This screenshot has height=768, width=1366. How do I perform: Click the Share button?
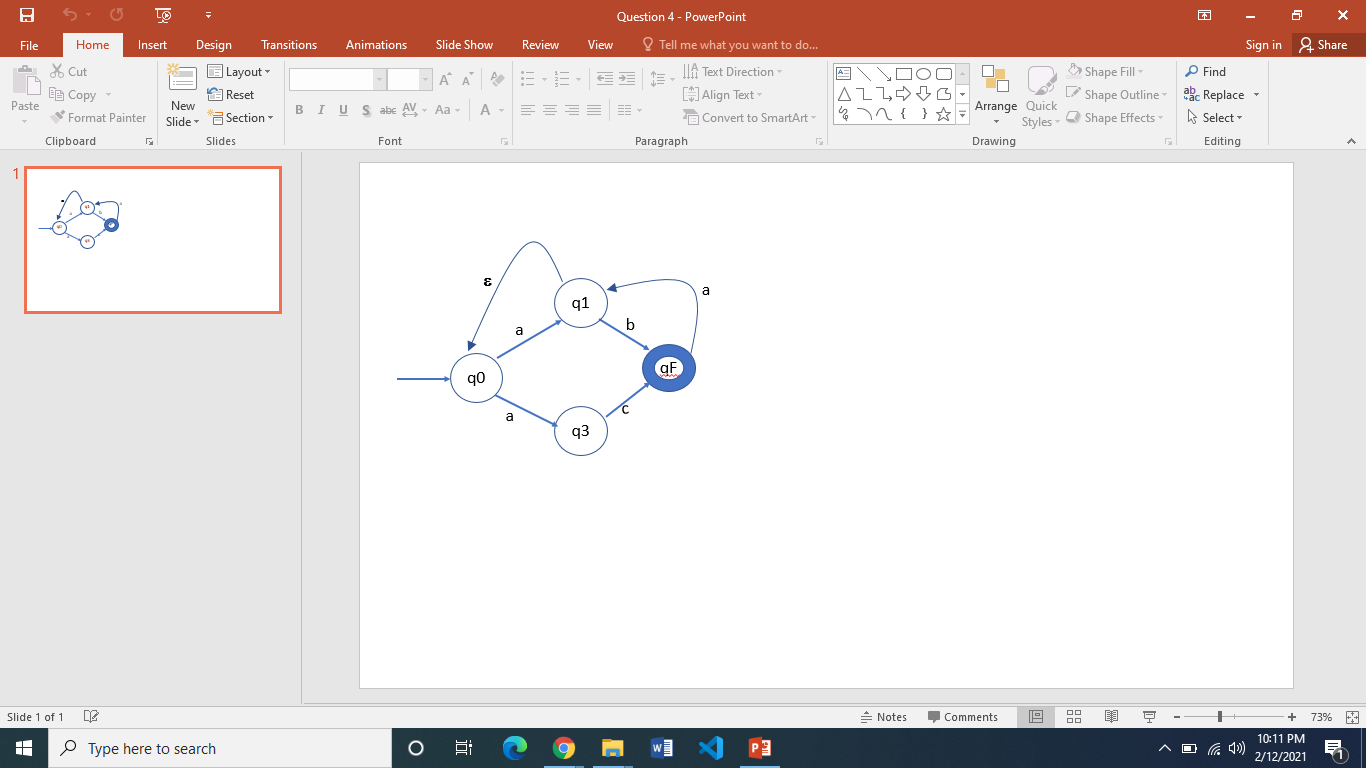pos(1322,45)
